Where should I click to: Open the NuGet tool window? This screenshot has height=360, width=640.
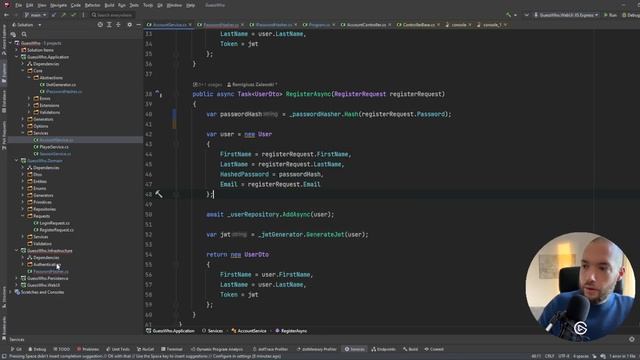[x=146, y=349]
